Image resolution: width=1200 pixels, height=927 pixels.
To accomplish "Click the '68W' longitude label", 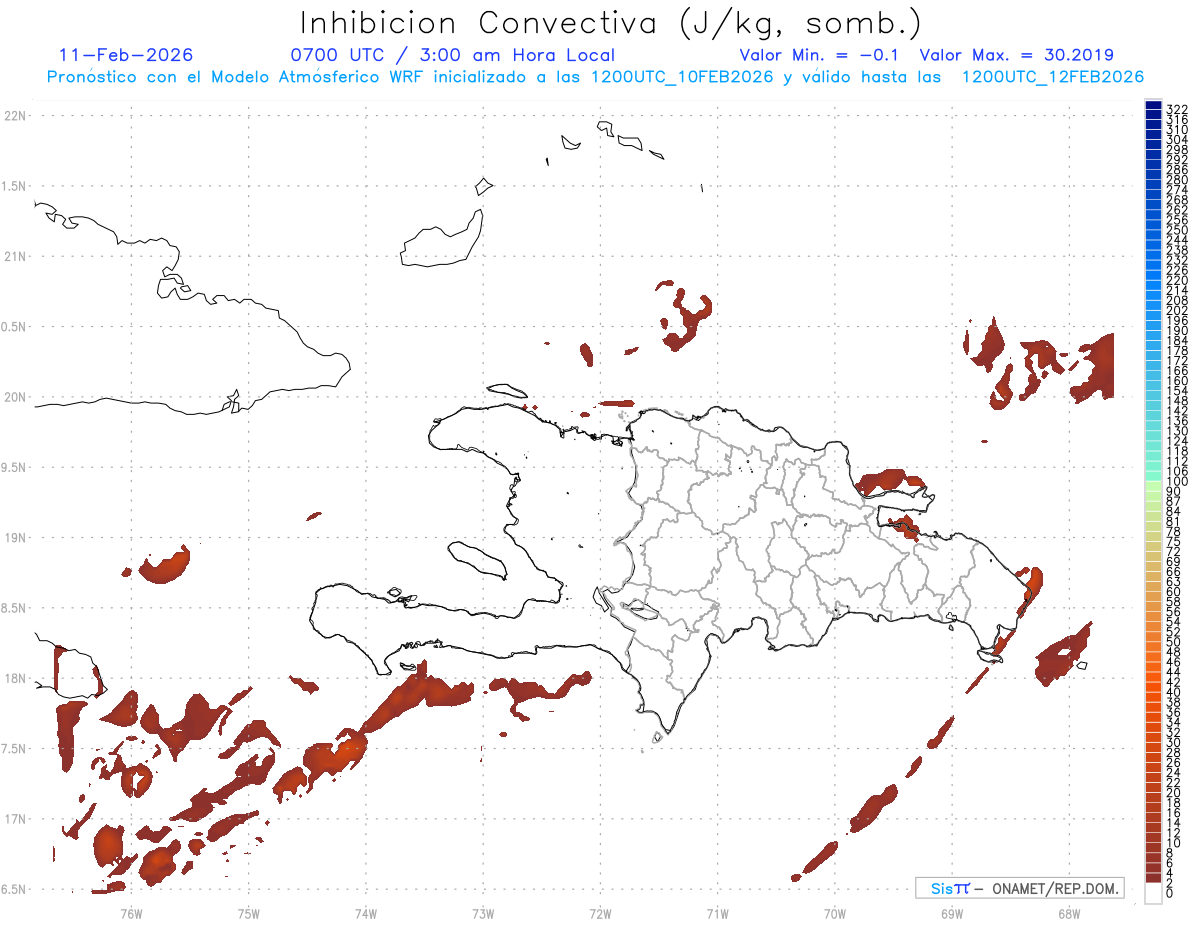I will click(1069, 913).
